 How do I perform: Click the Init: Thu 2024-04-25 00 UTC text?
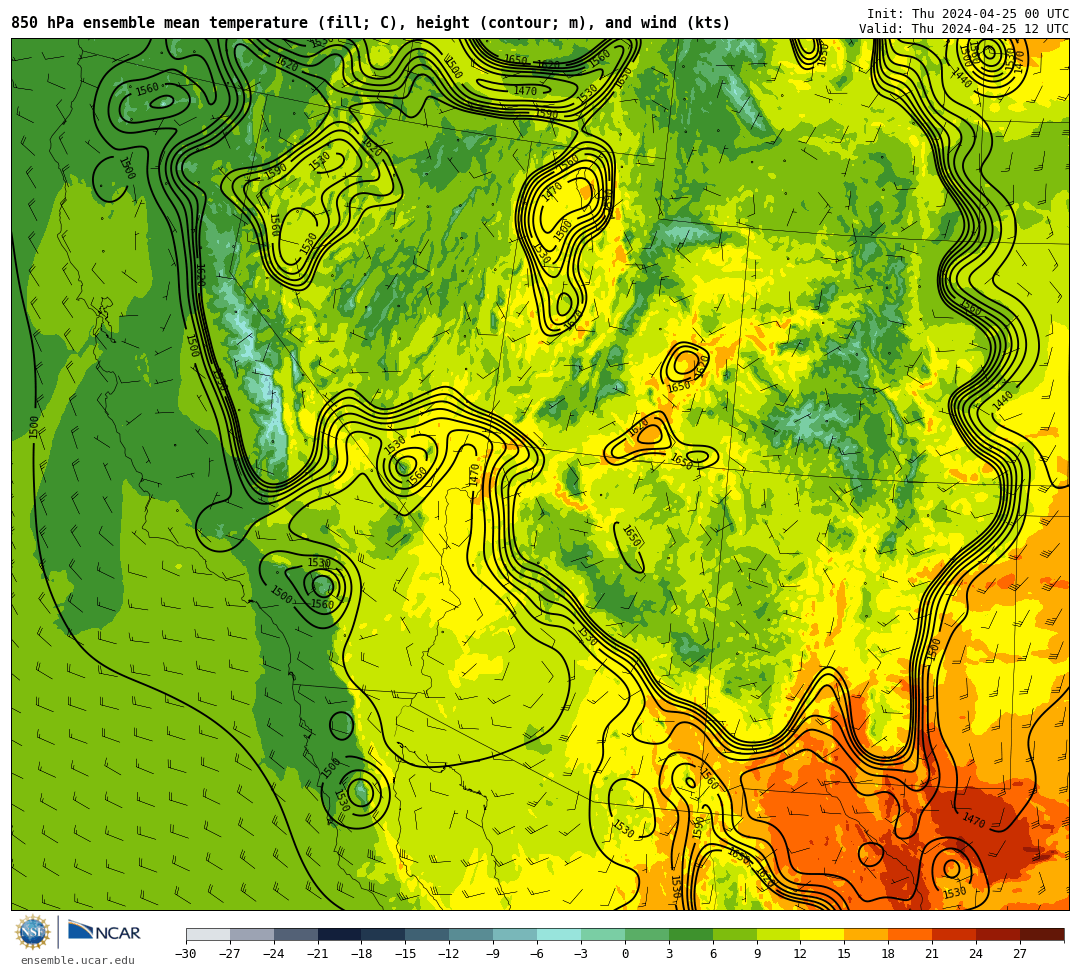point(967,14)
